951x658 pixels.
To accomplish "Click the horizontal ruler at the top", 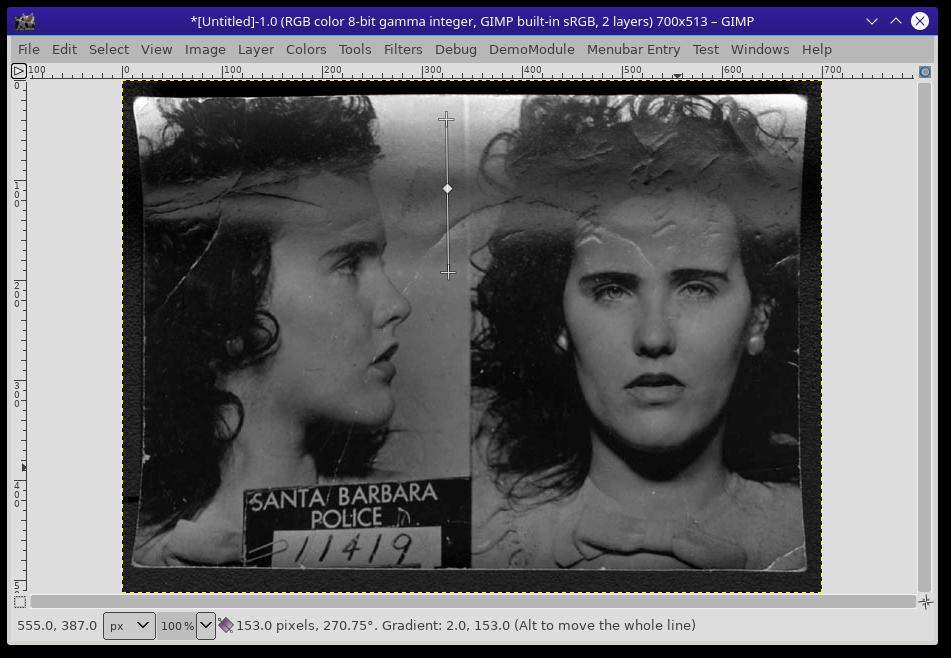I will (471, 72).
